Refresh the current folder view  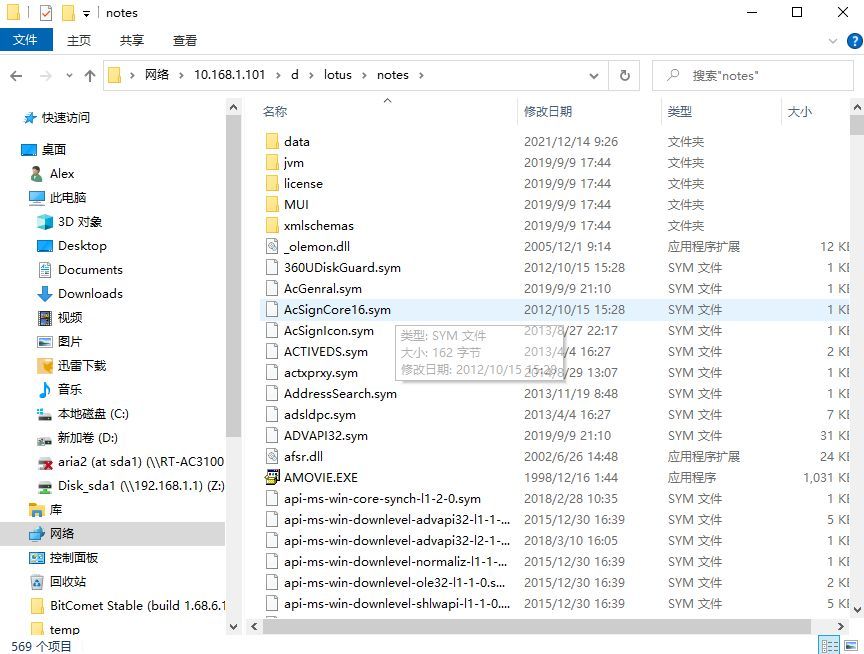coord(624,75)
